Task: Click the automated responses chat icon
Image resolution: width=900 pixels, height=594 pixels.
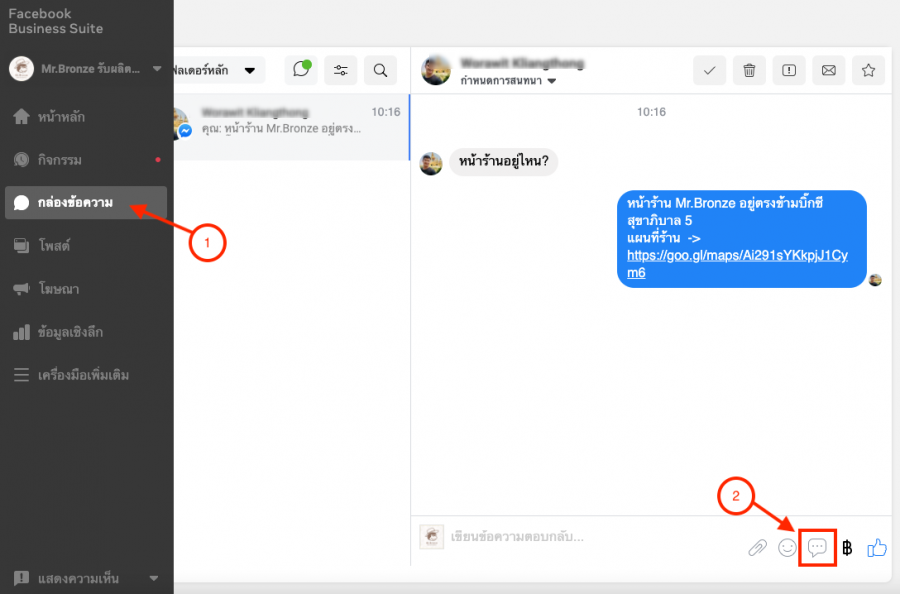Action: click(300, 70)
